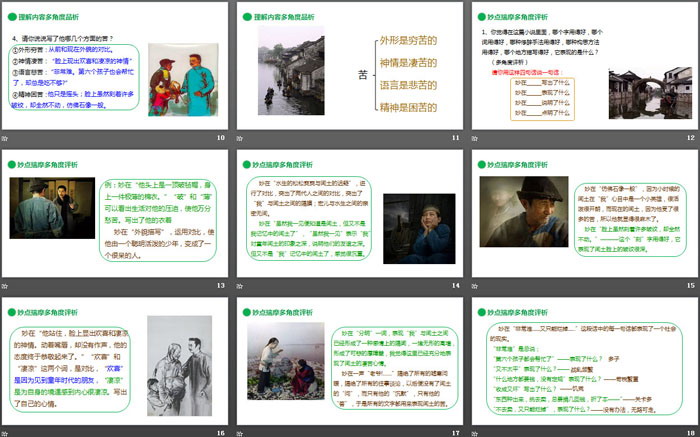Click the animation star icon under slide 17
The image size is (700, 437).
coord(241,432)
